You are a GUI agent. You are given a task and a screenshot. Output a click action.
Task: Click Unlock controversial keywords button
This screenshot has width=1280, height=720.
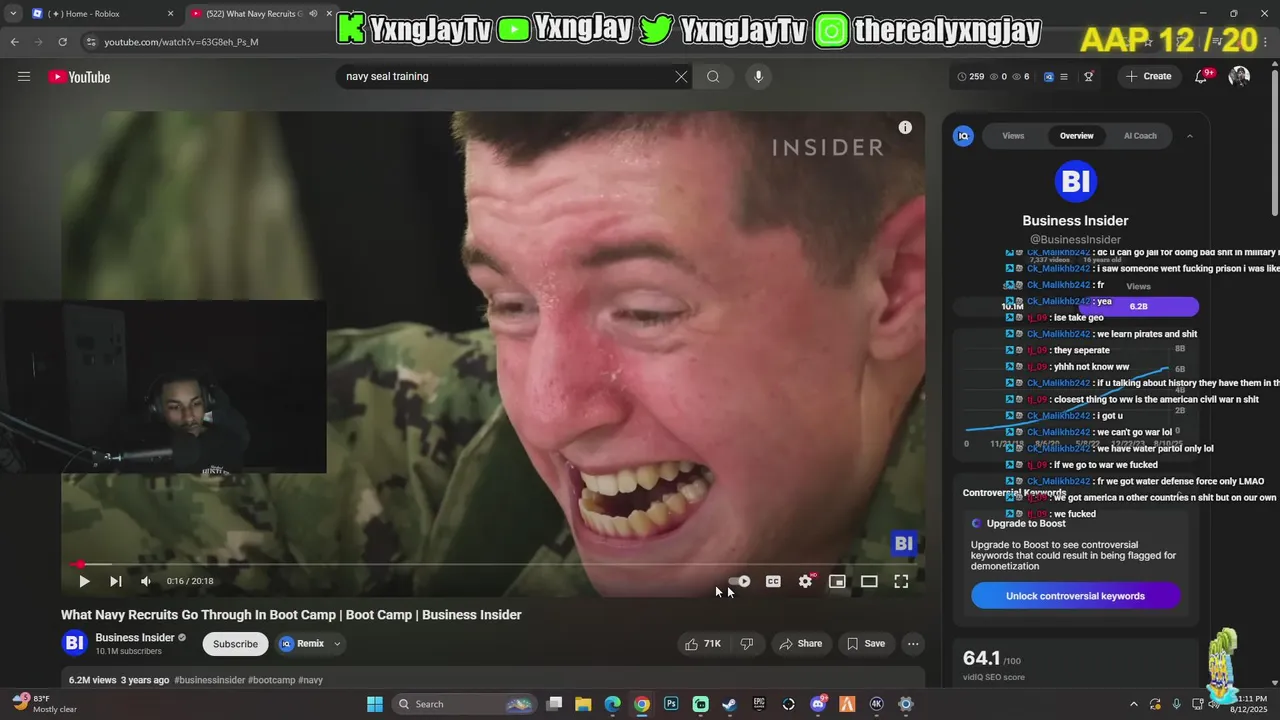tap(1075, 596)
